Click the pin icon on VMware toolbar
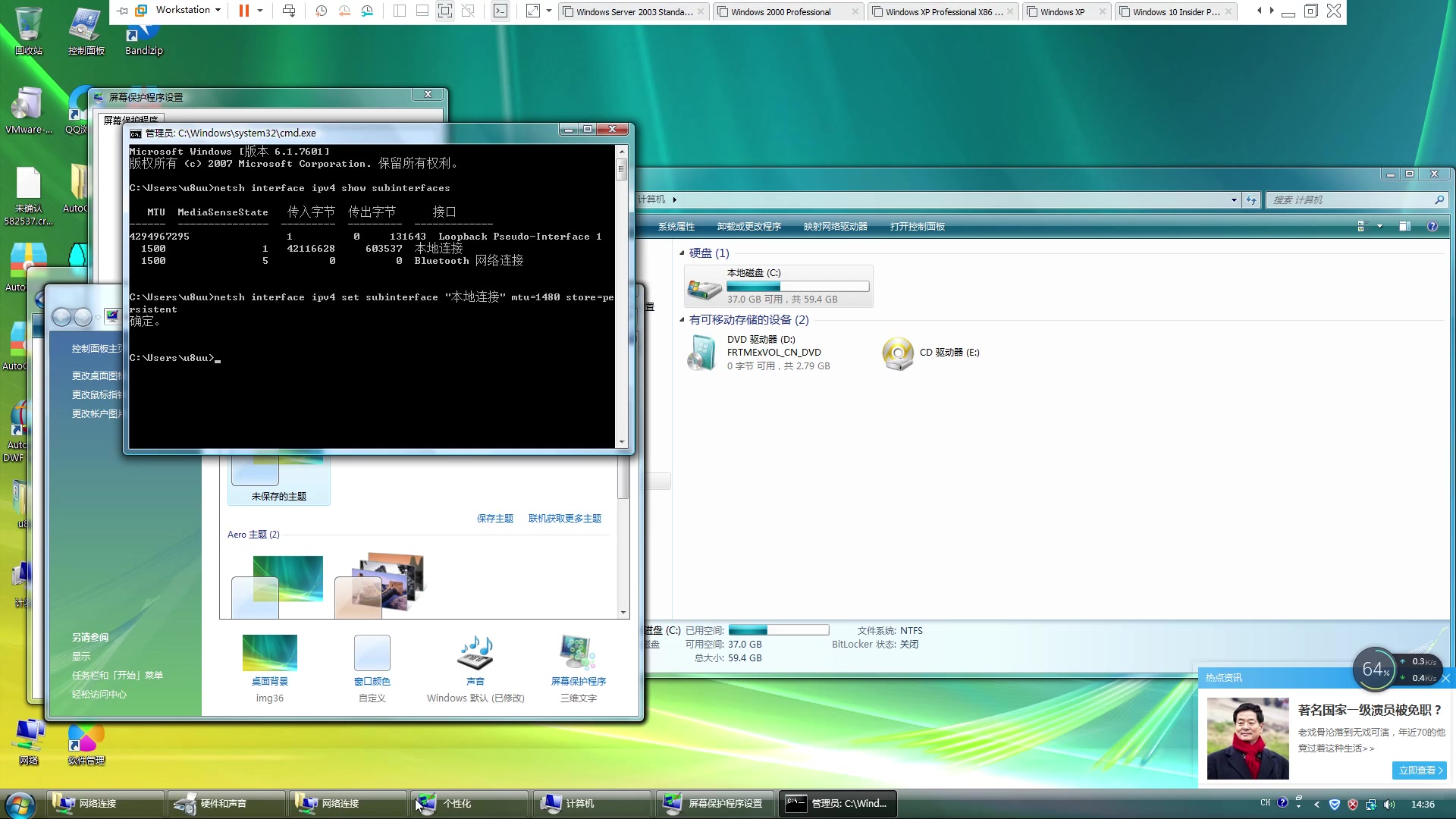Screen dimensions: 1456x819 pyautogui.click(x=122, y=11)
